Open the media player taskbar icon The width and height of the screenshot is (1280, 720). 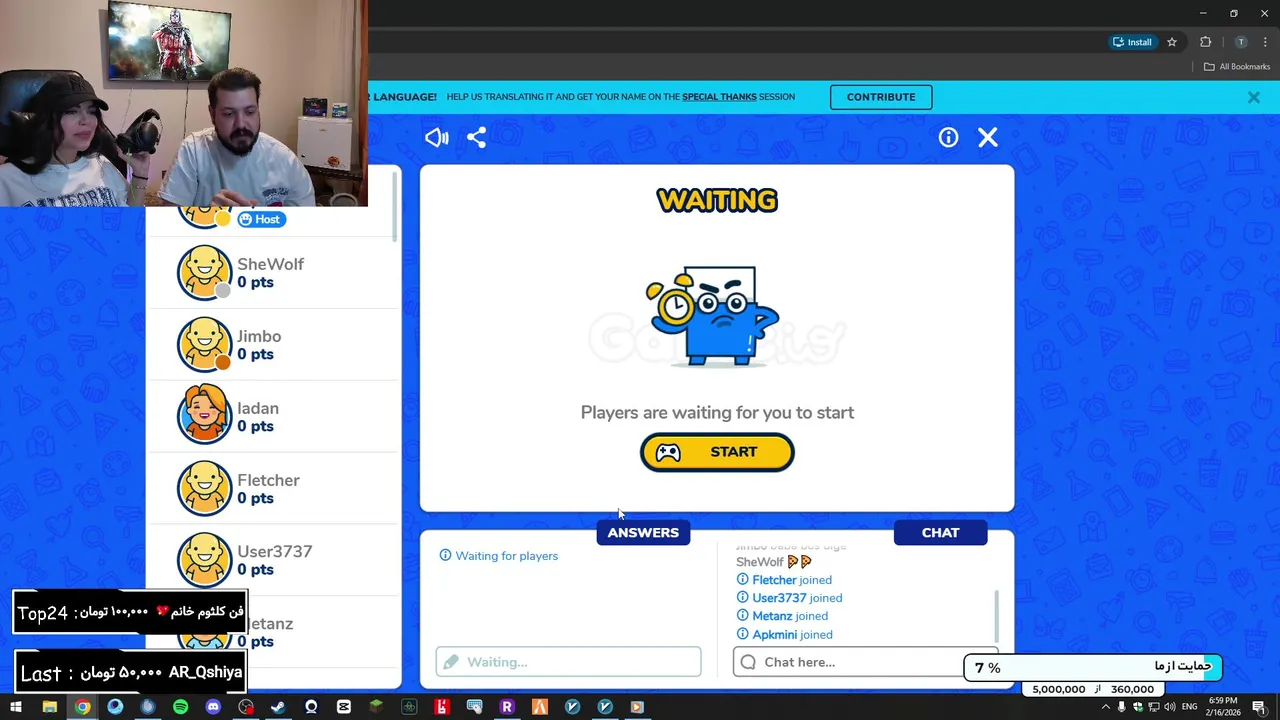point(637,707)
